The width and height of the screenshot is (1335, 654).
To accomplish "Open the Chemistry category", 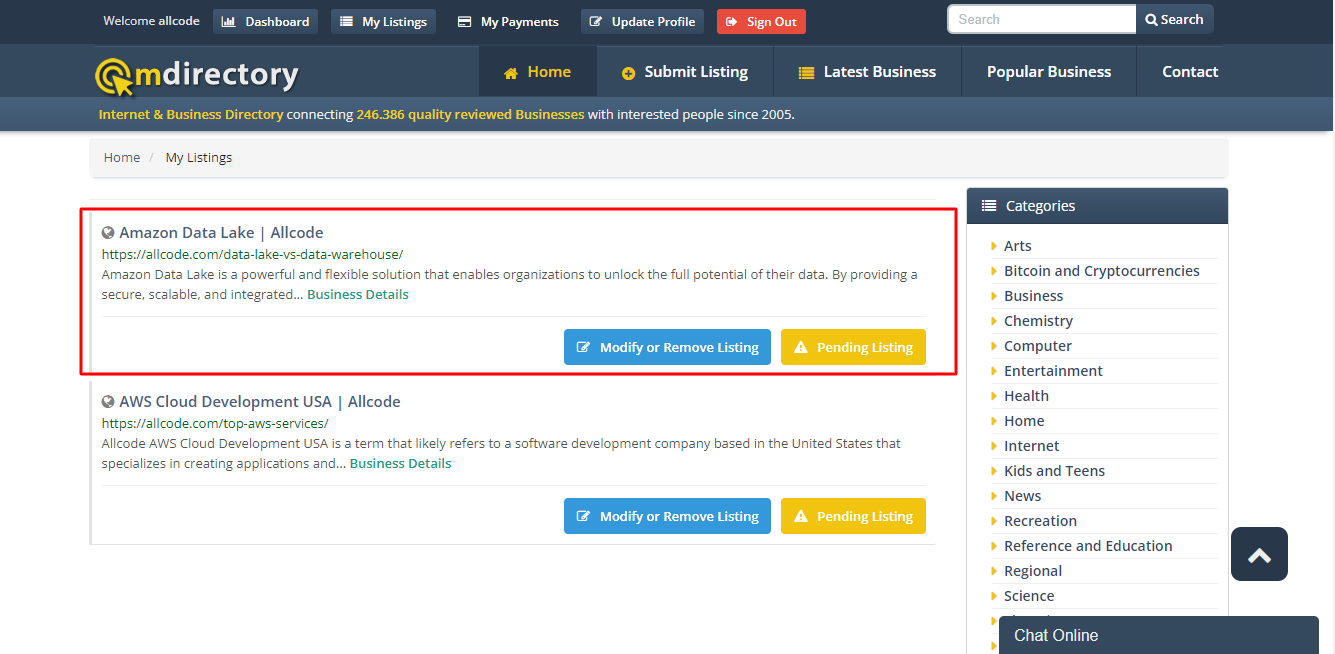I will (x=1038, y=321).
